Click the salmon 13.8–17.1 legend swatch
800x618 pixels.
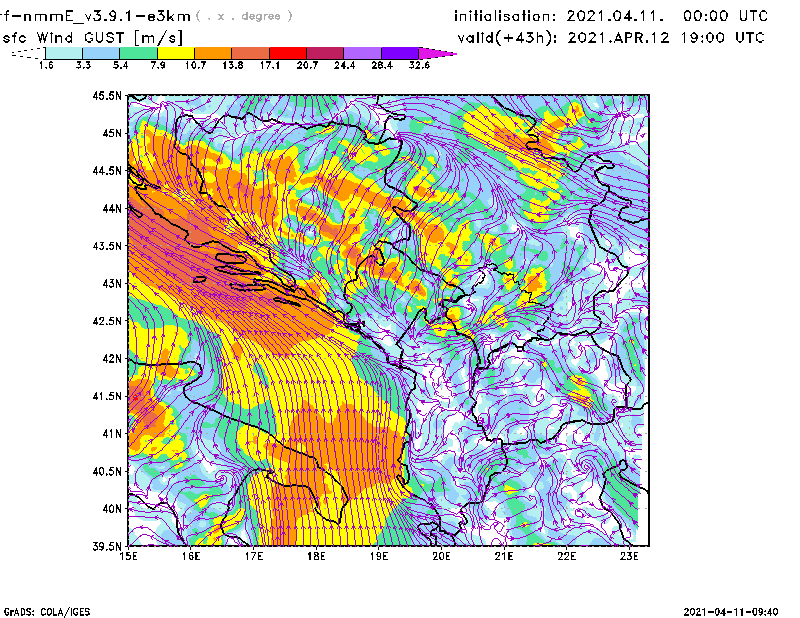[251, 53]
